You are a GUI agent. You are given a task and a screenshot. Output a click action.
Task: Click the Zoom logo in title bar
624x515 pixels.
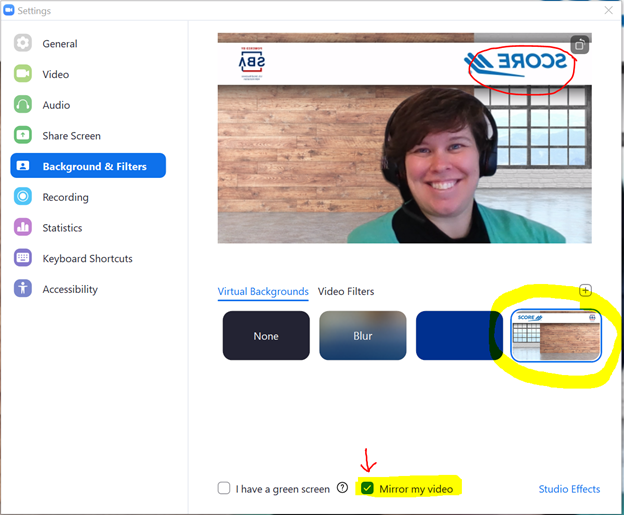pyautogui.click(x=9, y=10)
